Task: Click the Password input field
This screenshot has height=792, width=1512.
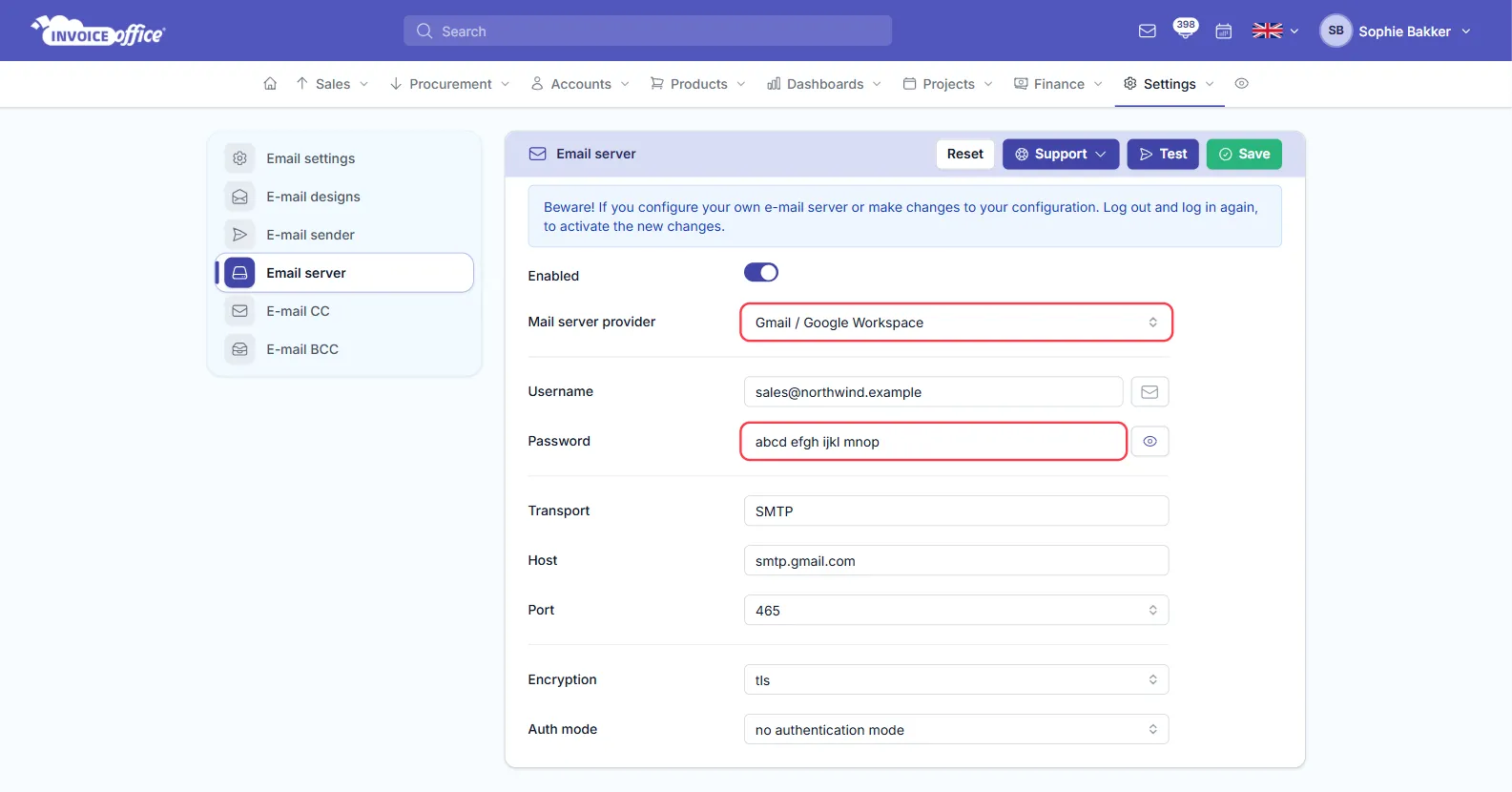Action: coord(933,442)
